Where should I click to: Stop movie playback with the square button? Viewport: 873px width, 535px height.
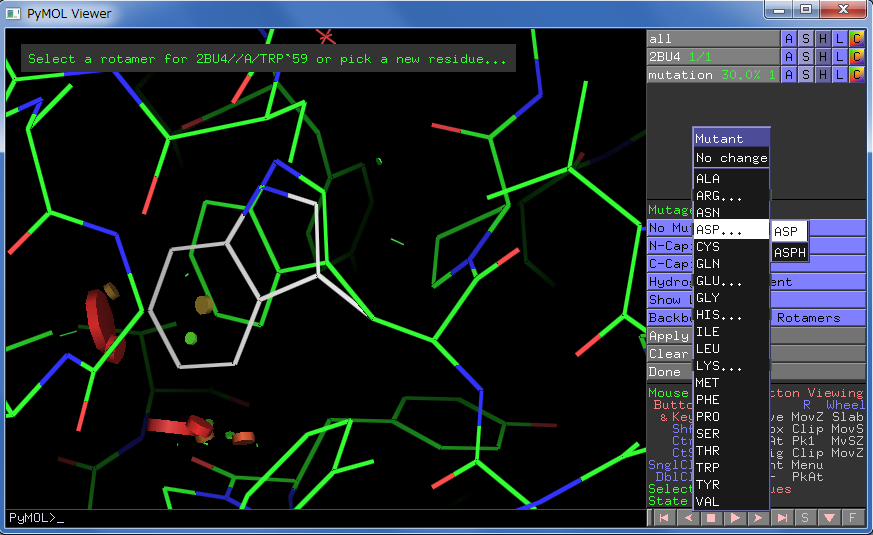click(x=711, y=518)
